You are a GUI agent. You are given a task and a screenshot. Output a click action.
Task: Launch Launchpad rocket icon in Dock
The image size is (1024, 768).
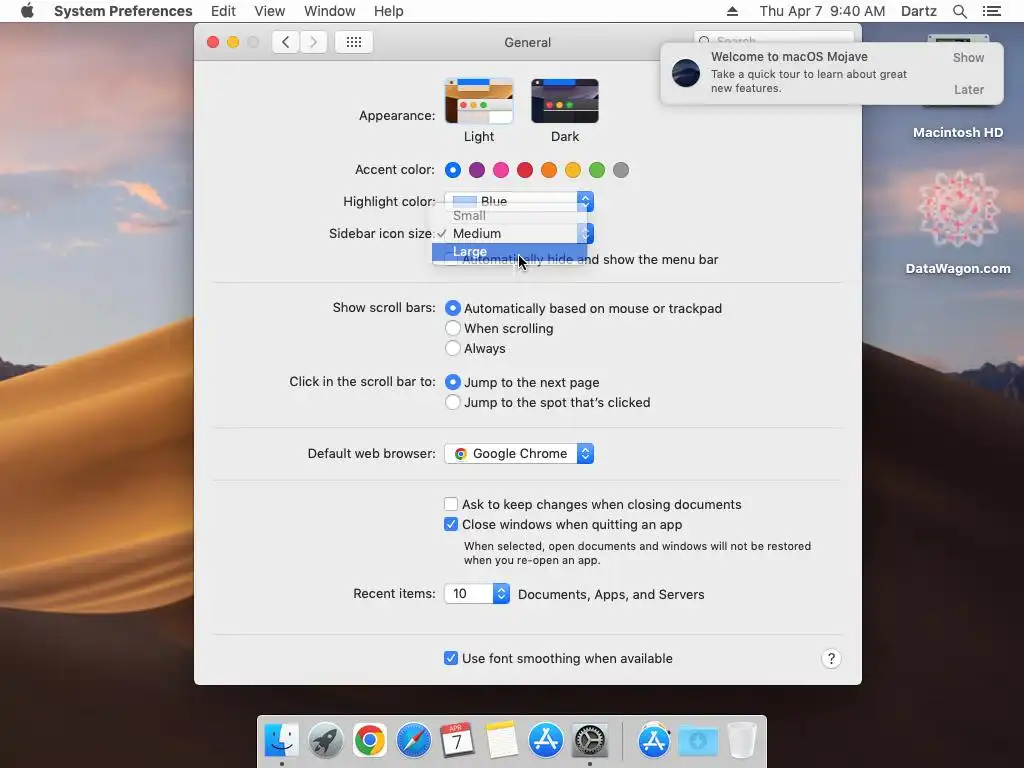(x=325, y=740)
